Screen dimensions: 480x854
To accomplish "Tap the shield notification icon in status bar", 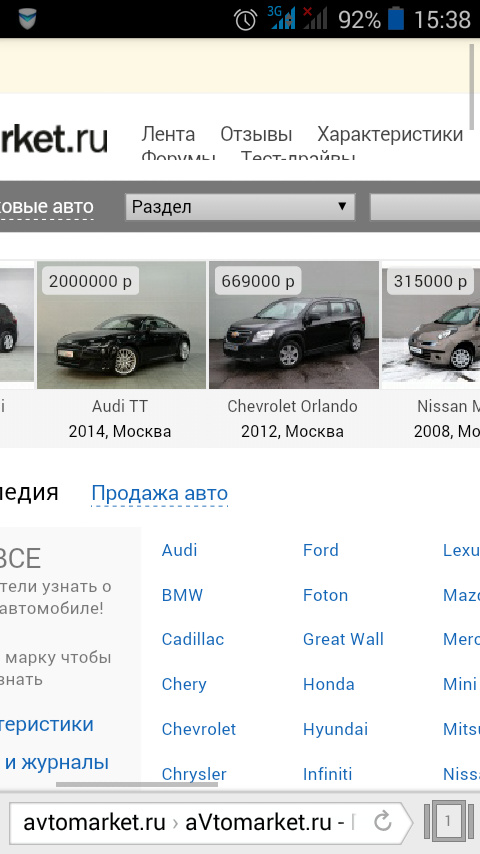I will (x=27, y=19).
